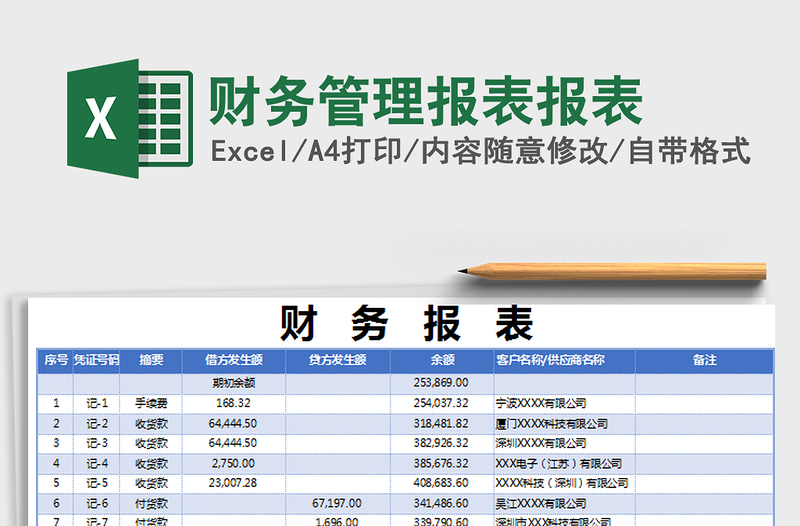Select the 借方发生额 column header
Screen dimensions: 800x526
(234, 360)
